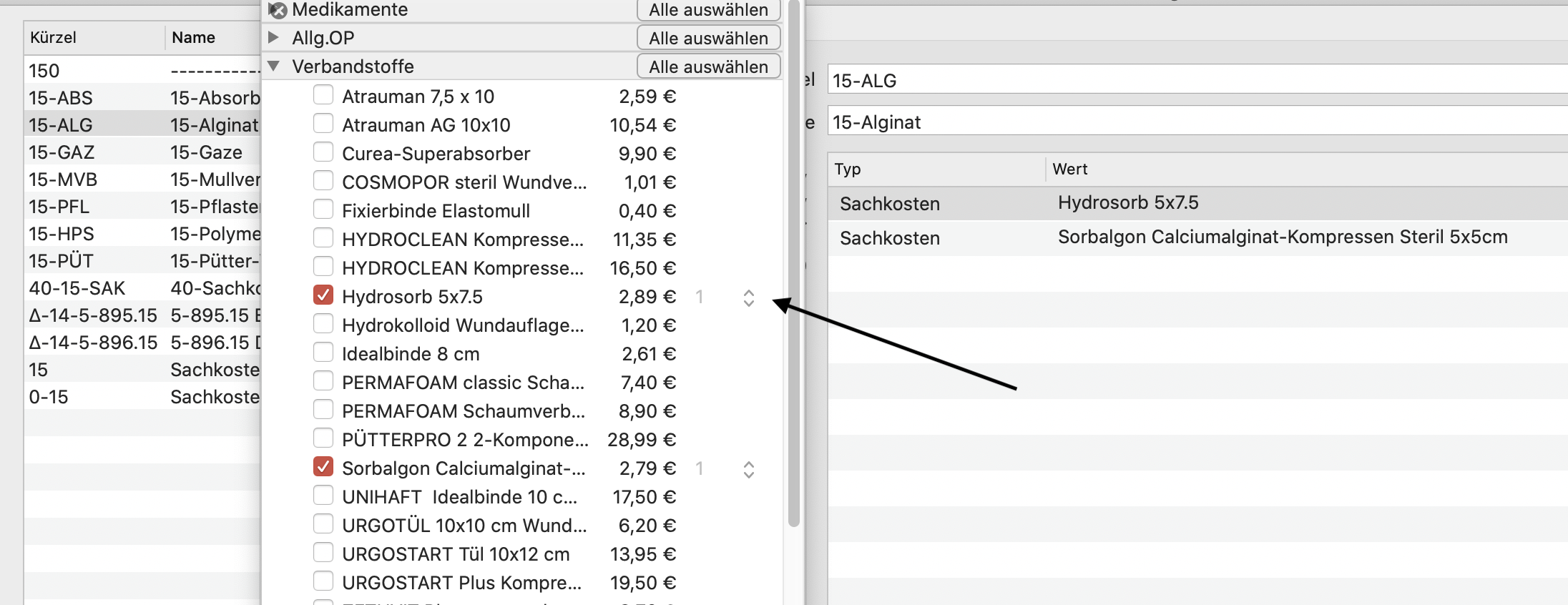This screenshot has height=605, width=1568.
Task: Select the 15-PÜT entry
Action: pos(142,261)
